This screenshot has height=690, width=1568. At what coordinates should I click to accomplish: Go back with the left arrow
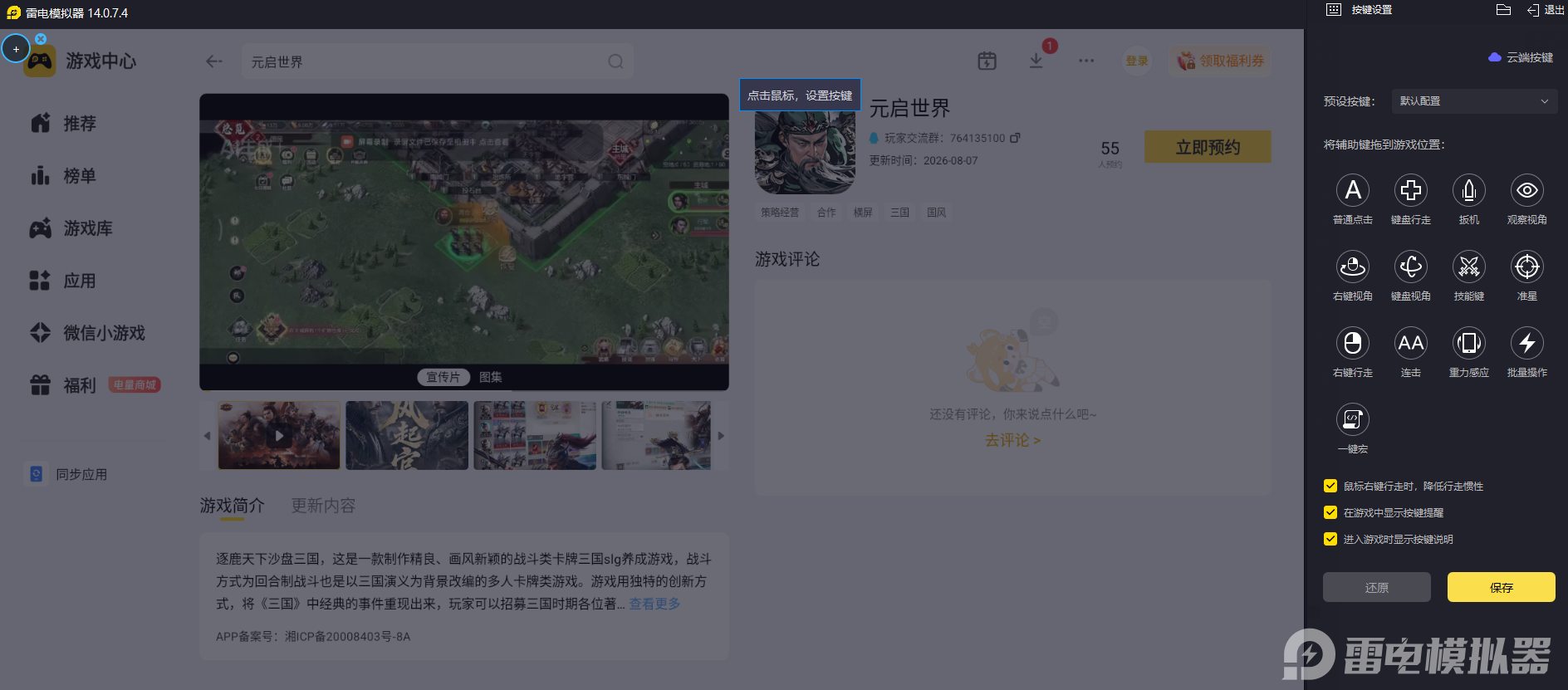tap(214, 61)
